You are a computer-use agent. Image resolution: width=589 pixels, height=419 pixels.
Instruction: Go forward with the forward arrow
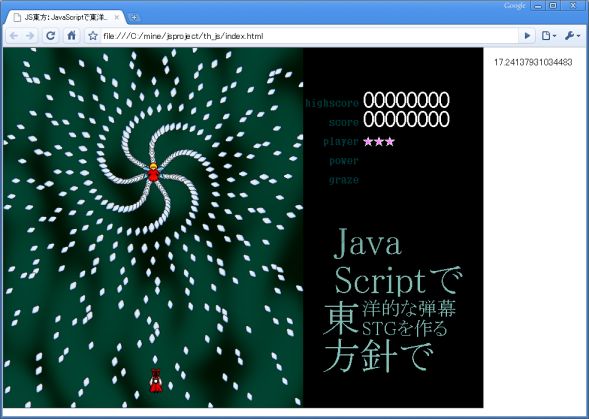[30, 36]
